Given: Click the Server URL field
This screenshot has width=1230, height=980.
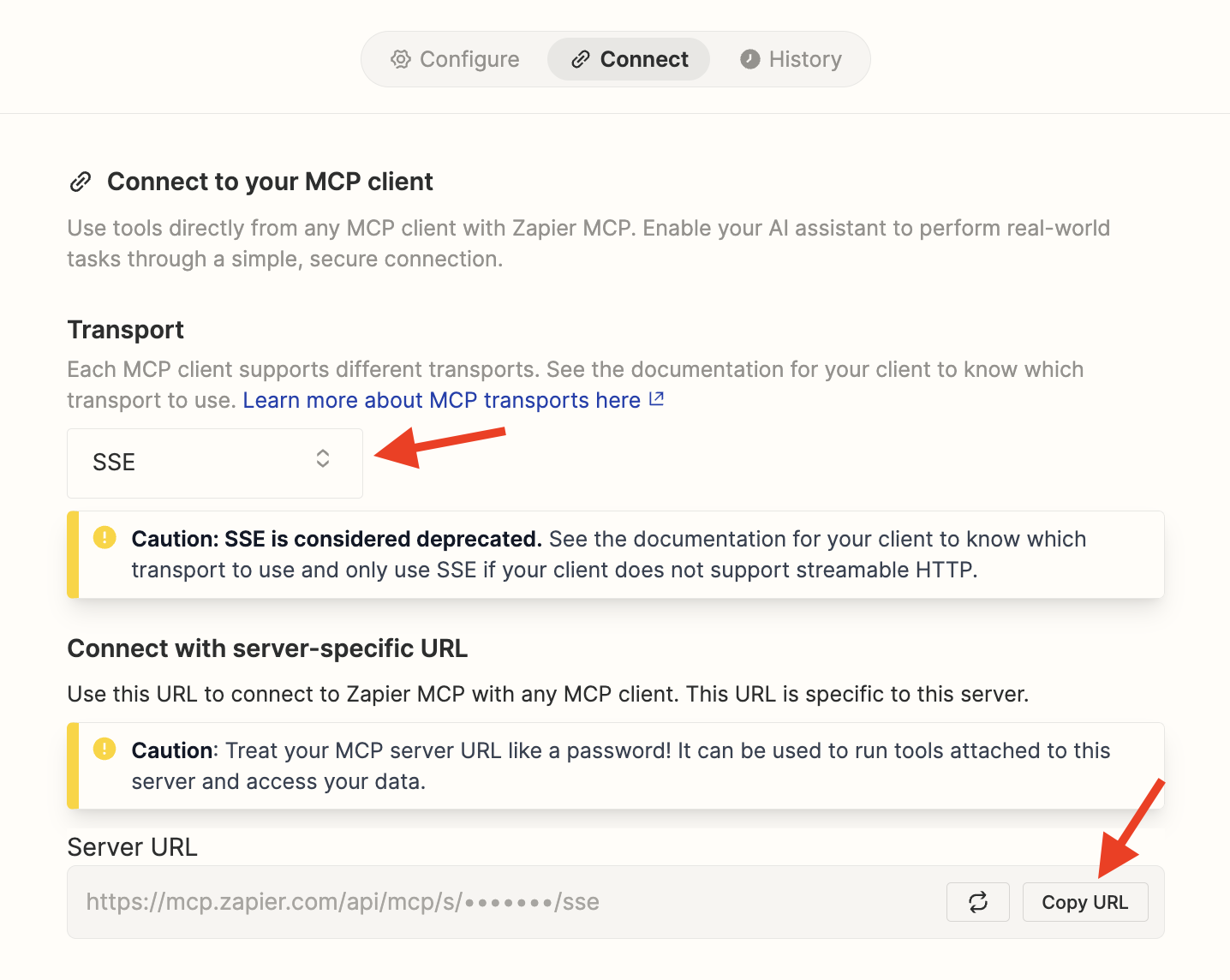Looking at the screenshot, I should (616, 902).
